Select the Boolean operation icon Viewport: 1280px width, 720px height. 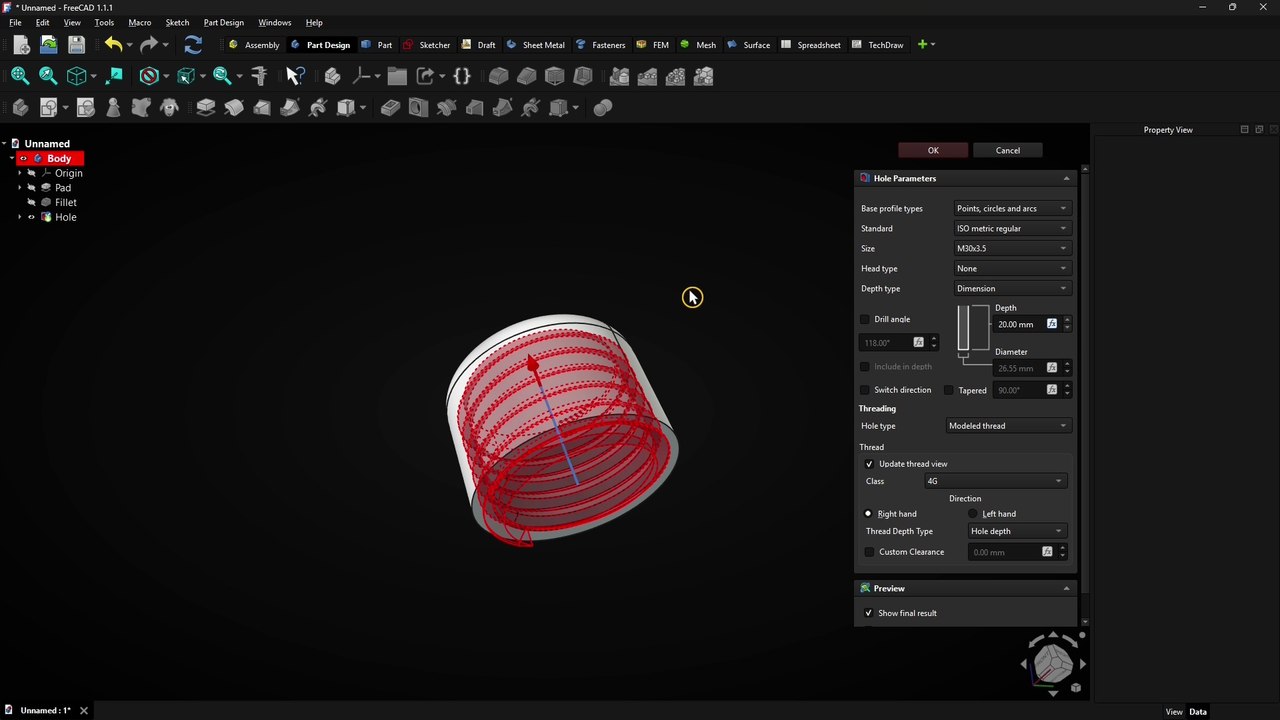[x=602, y=107]
